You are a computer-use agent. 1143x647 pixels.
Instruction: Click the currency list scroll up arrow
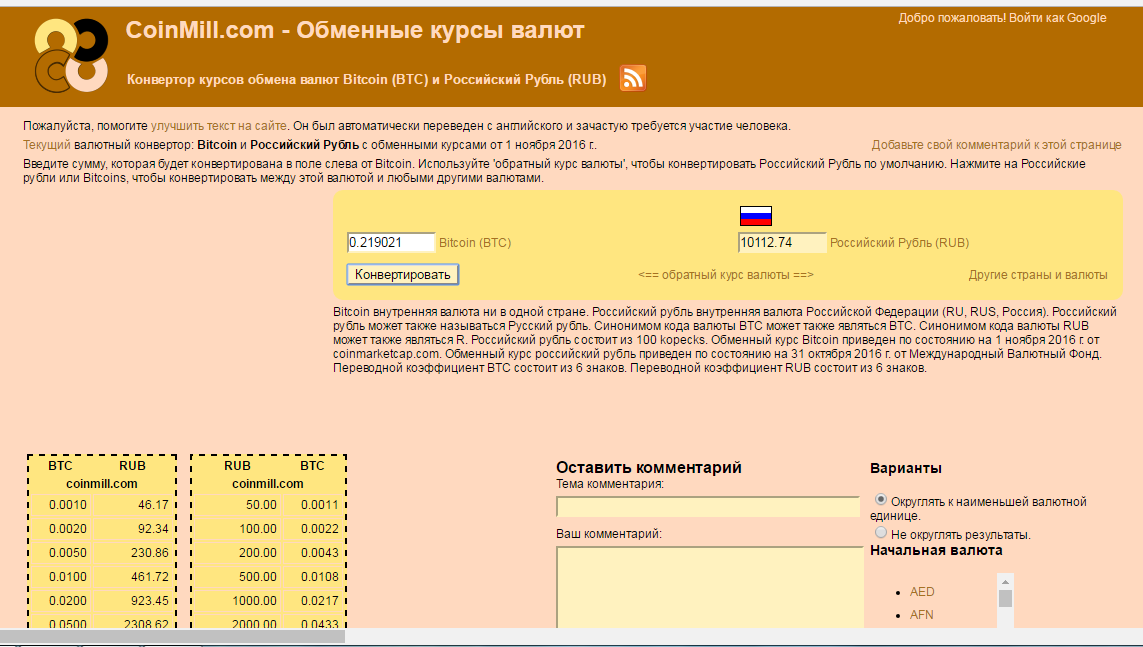coord(1005,581)
